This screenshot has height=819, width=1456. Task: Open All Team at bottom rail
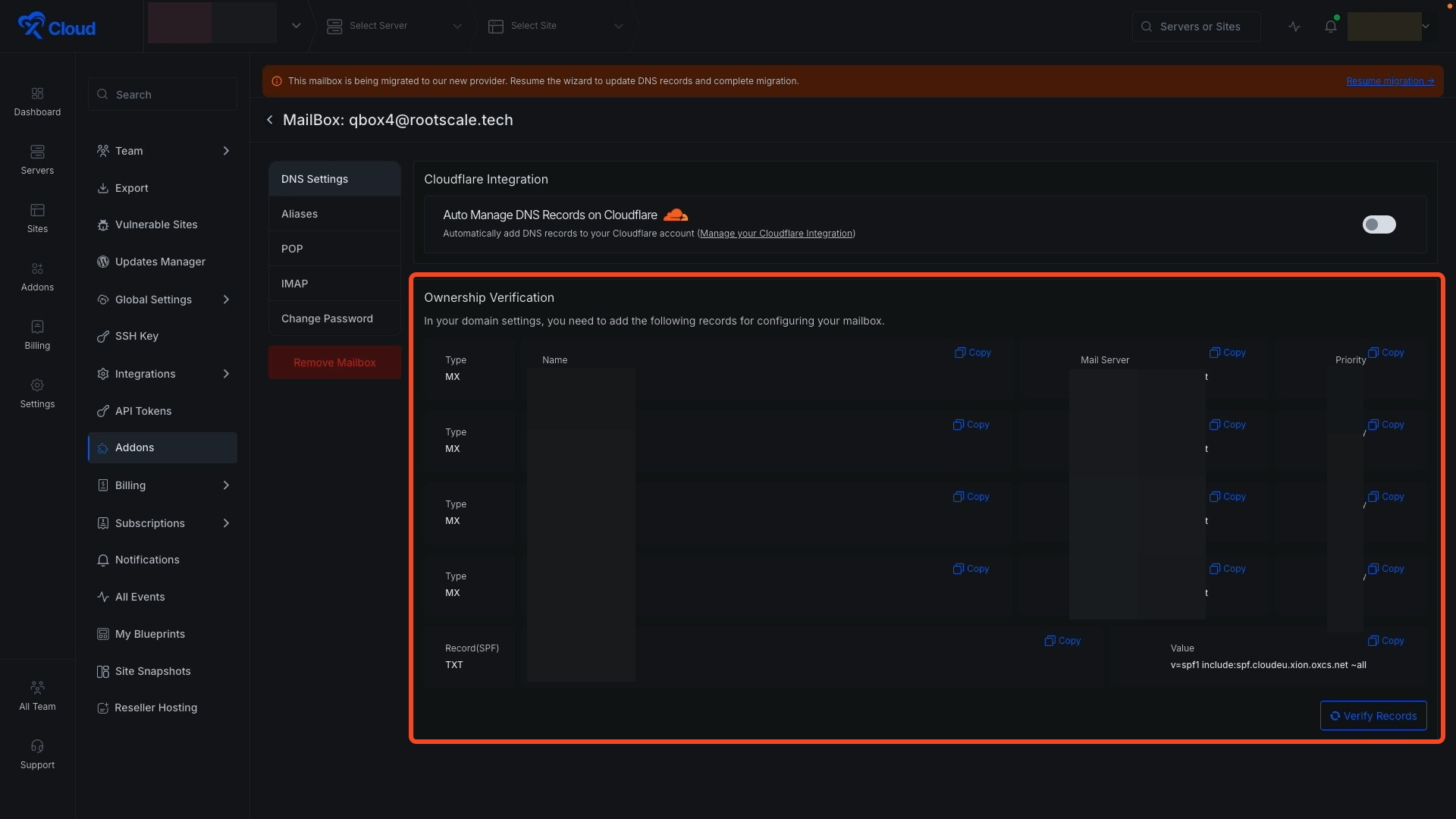[37, 696]
